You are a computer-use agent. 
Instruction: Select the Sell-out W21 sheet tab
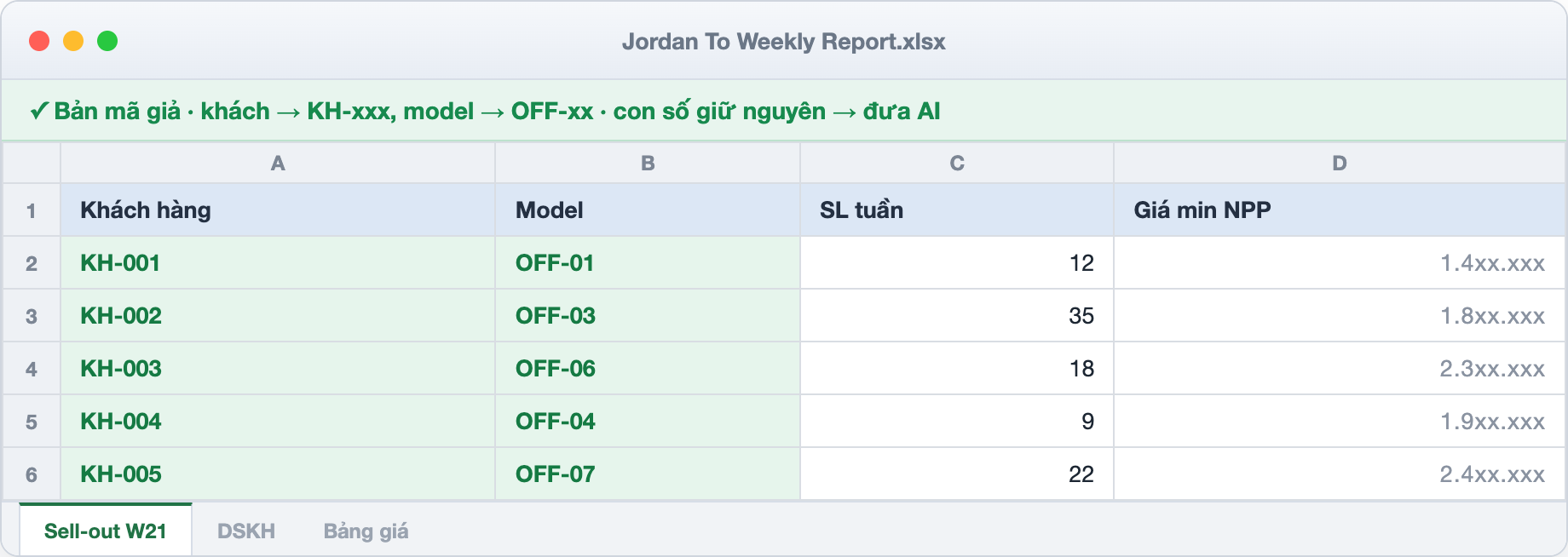tap(106, 530)
